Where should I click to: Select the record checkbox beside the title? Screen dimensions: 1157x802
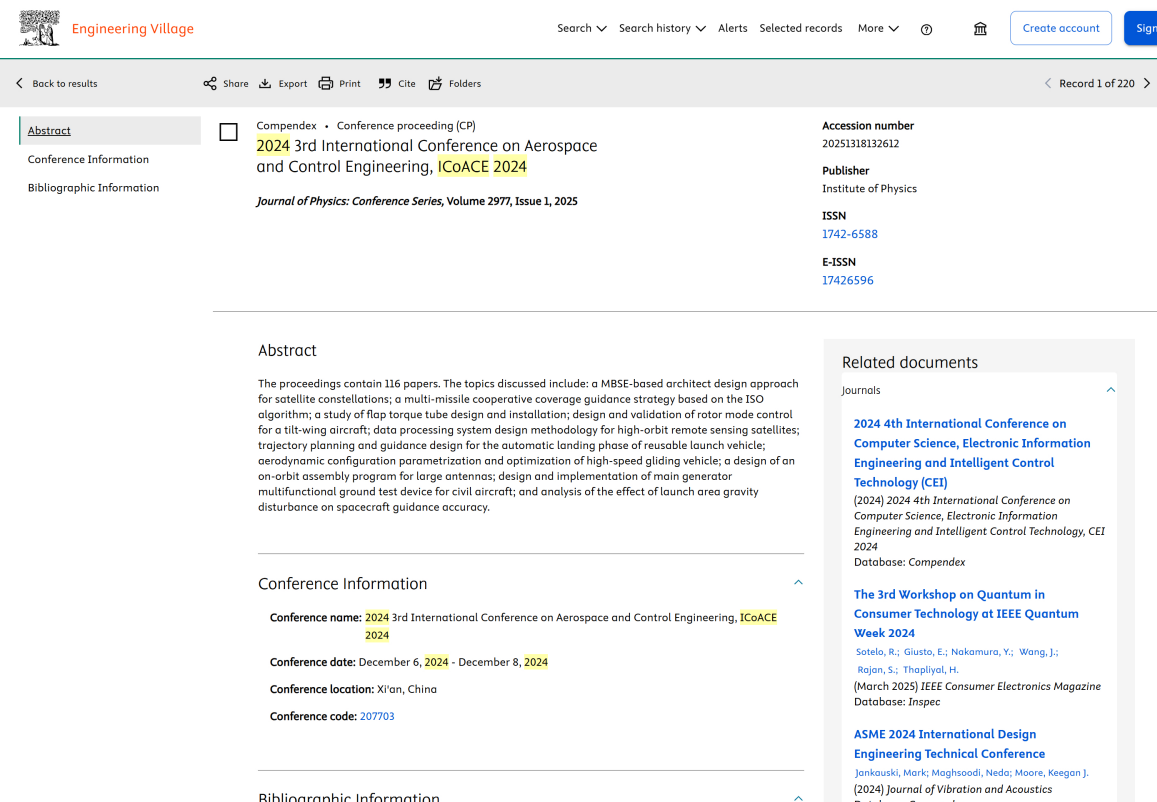click(x=229, y=132)
